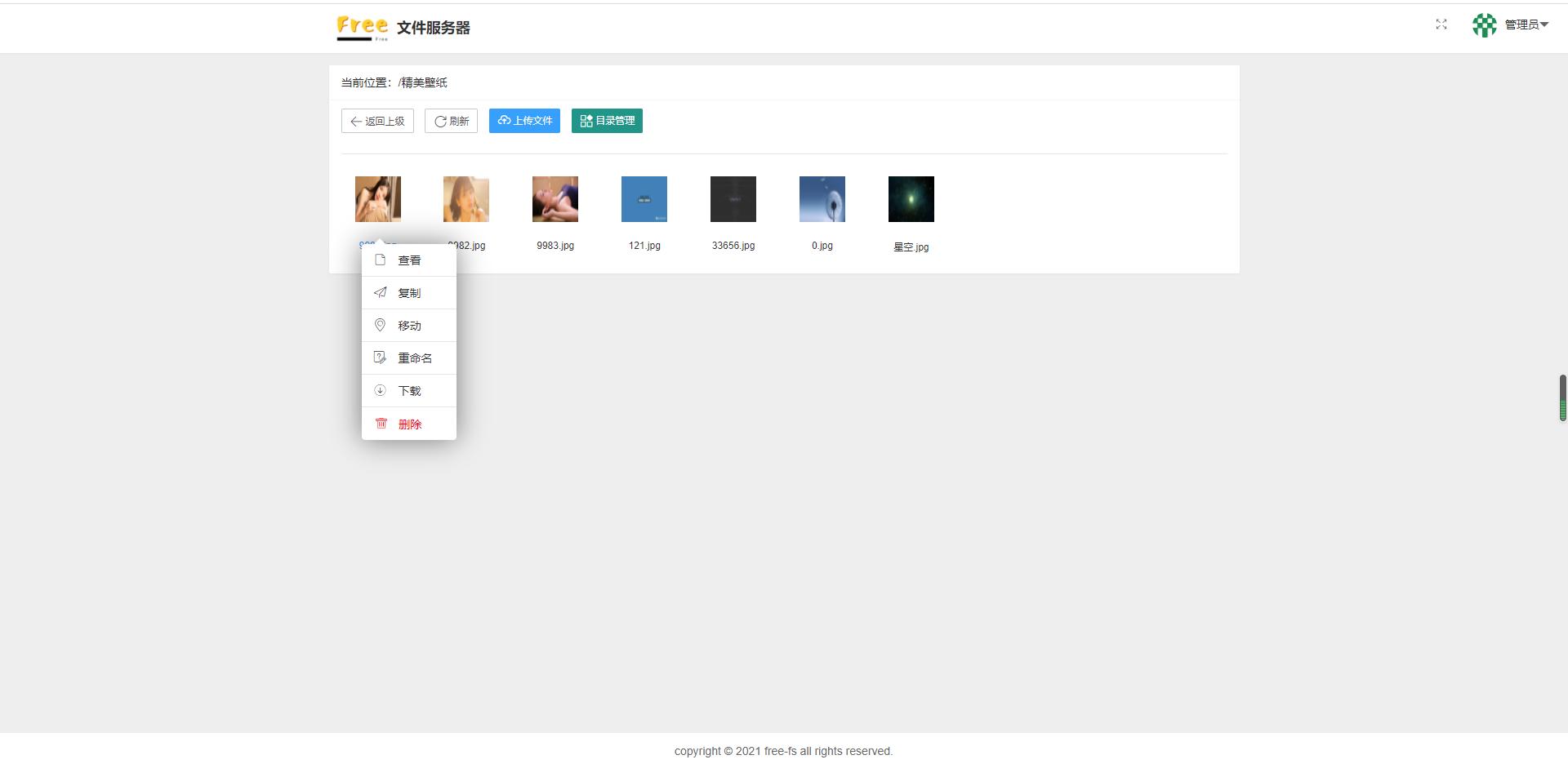Viewport: 1568px width, 764px height.
Task: Open the fullscreen expand icon
Action: (x=1441, y=24)
